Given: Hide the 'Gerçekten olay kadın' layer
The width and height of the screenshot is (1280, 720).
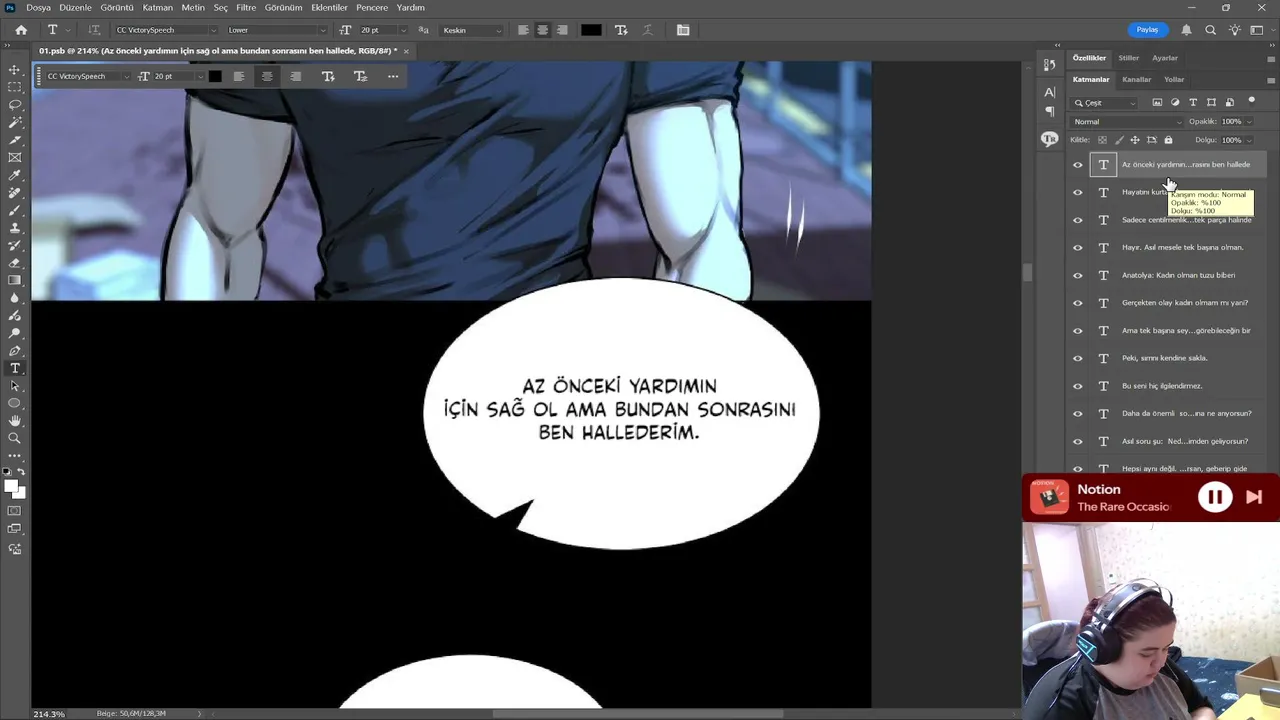Looking at the screenshot, I should [1078, 303].
